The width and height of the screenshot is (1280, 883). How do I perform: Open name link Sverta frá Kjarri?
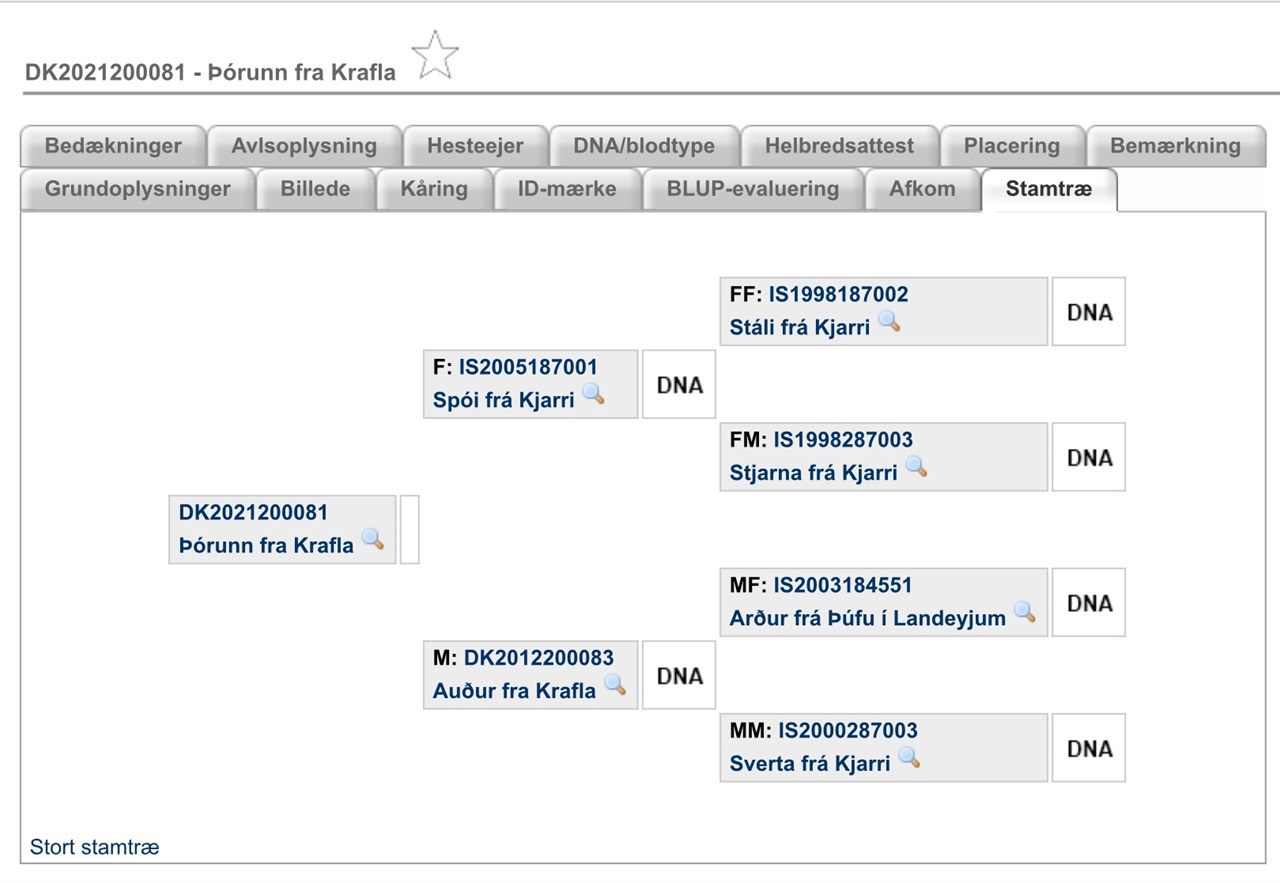[x=810, y=763]
